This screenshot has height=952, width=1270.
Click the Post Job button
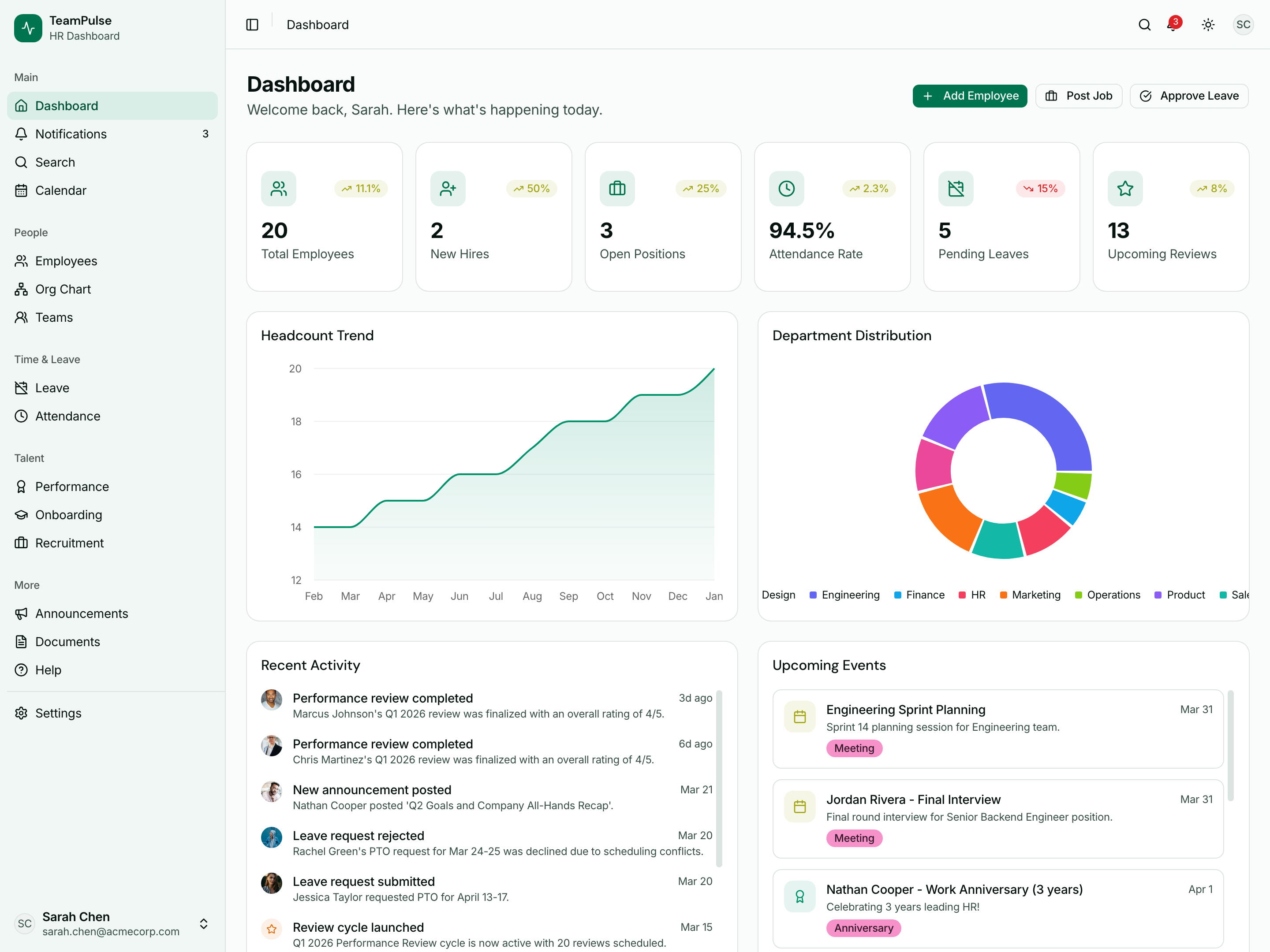1079,96
